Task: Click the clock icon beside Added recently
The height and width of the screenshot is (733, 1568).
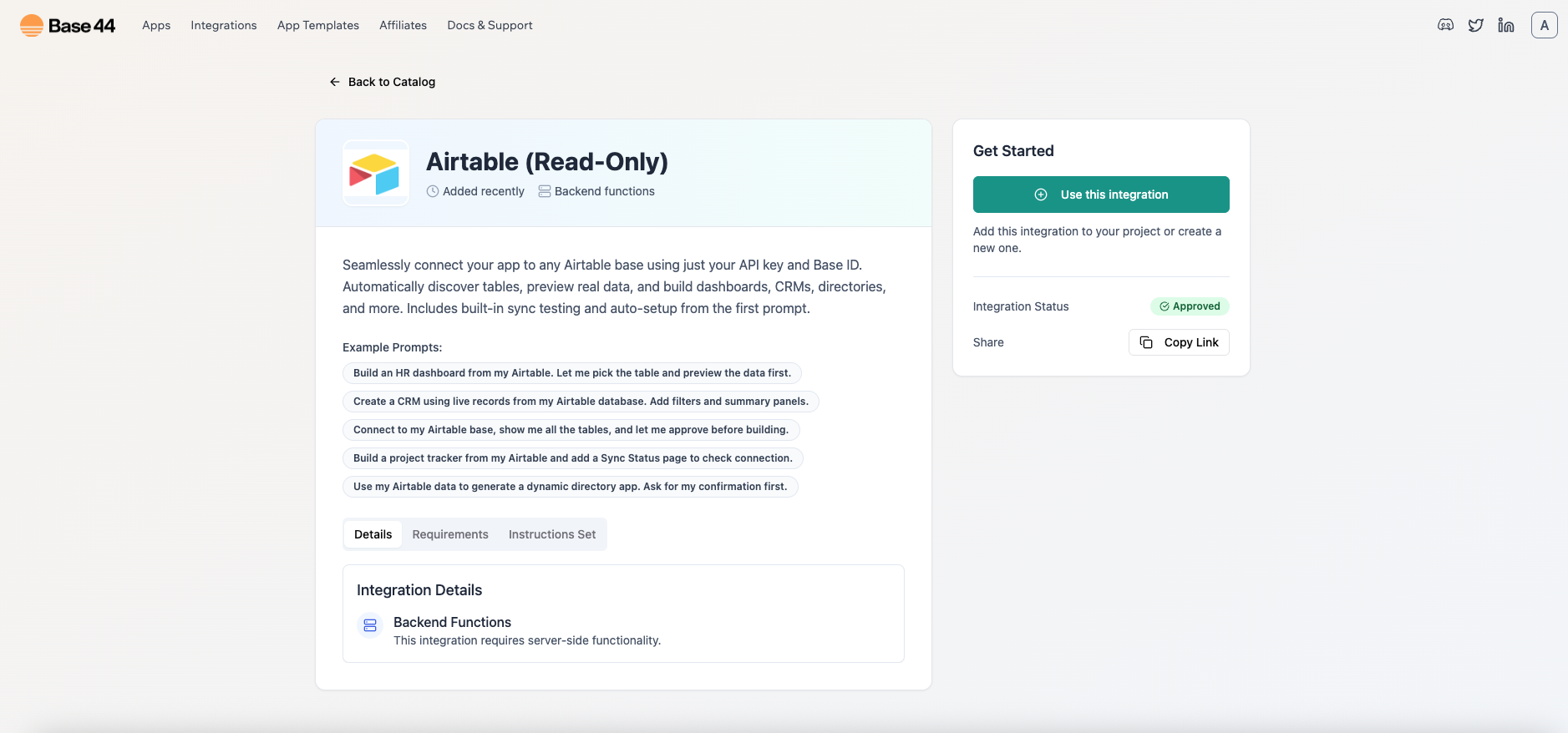Action: (x=433, y=191)
